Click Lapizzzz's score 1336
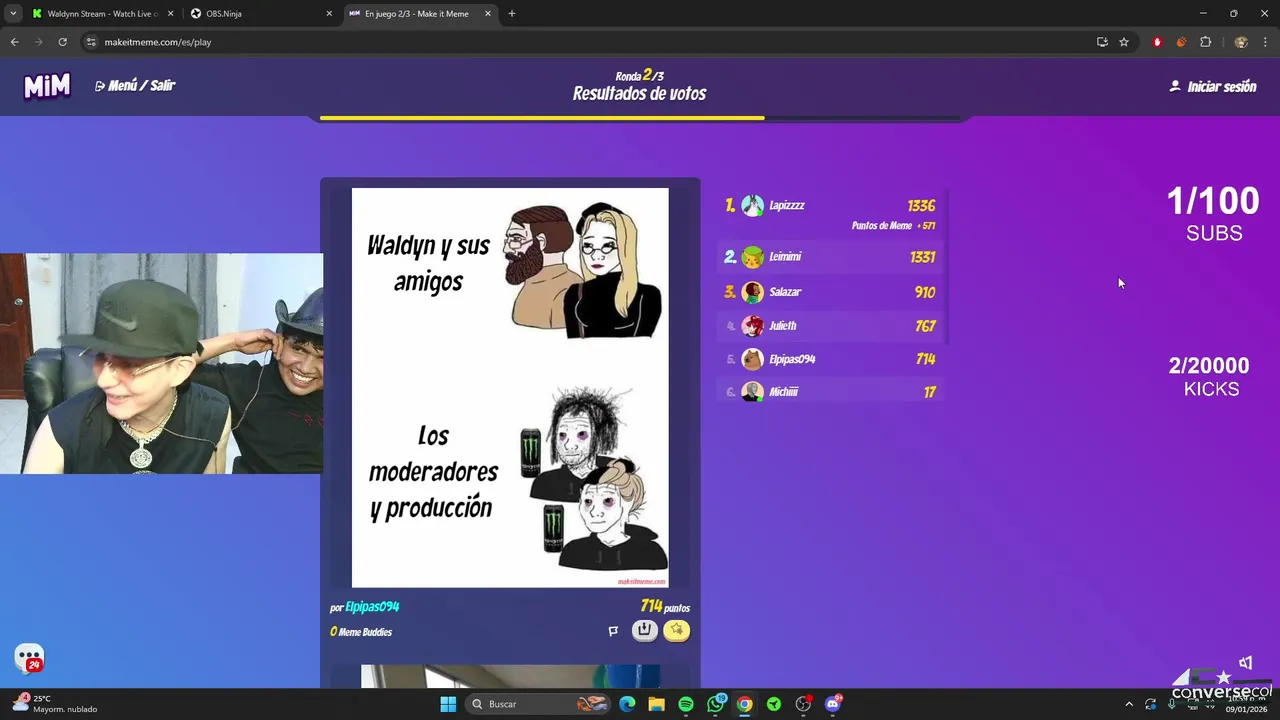This screenshot has height=720, width=1280. [x=921, y=206]
